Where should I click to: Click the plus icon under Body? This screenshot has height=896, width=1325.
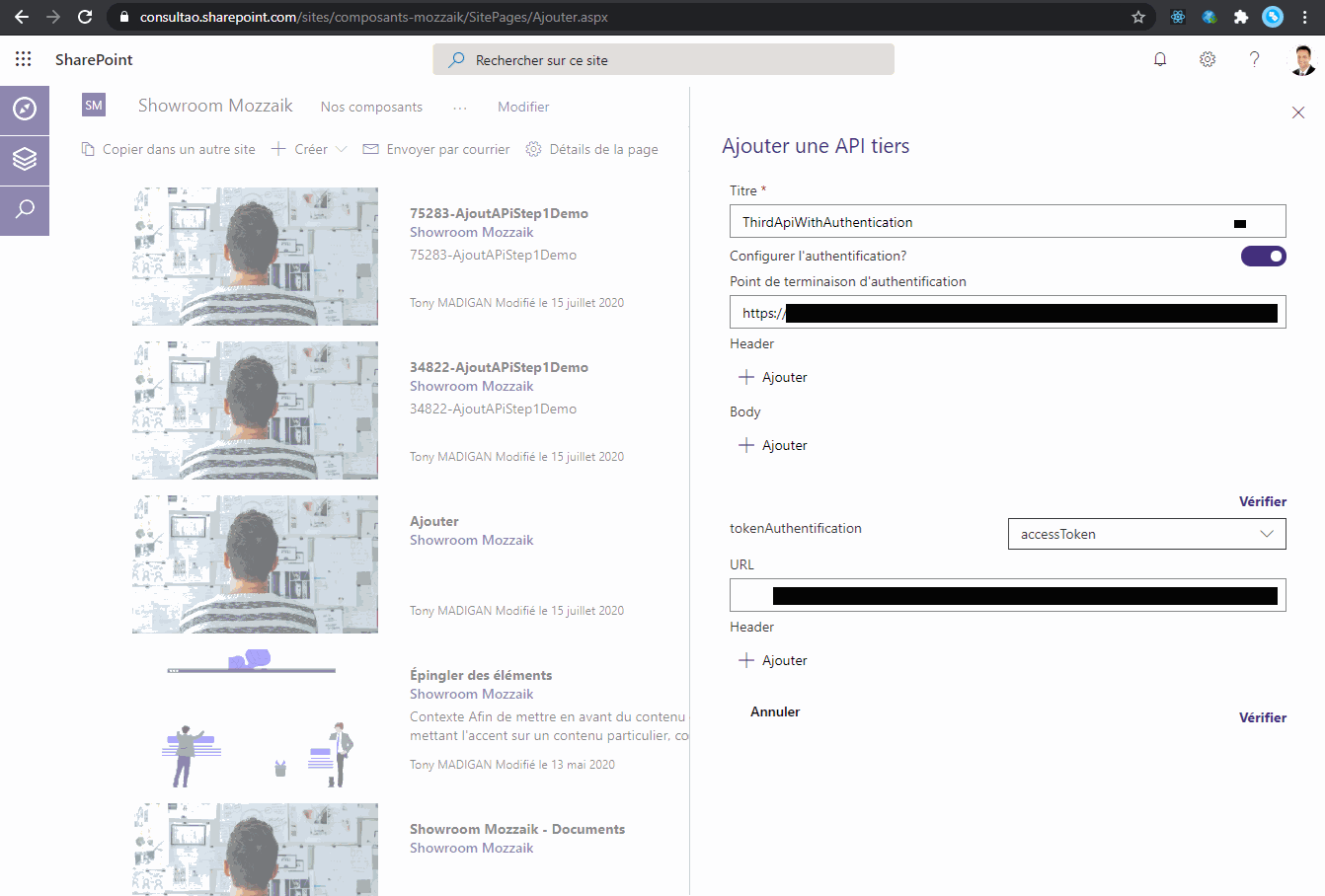[746, 445]
